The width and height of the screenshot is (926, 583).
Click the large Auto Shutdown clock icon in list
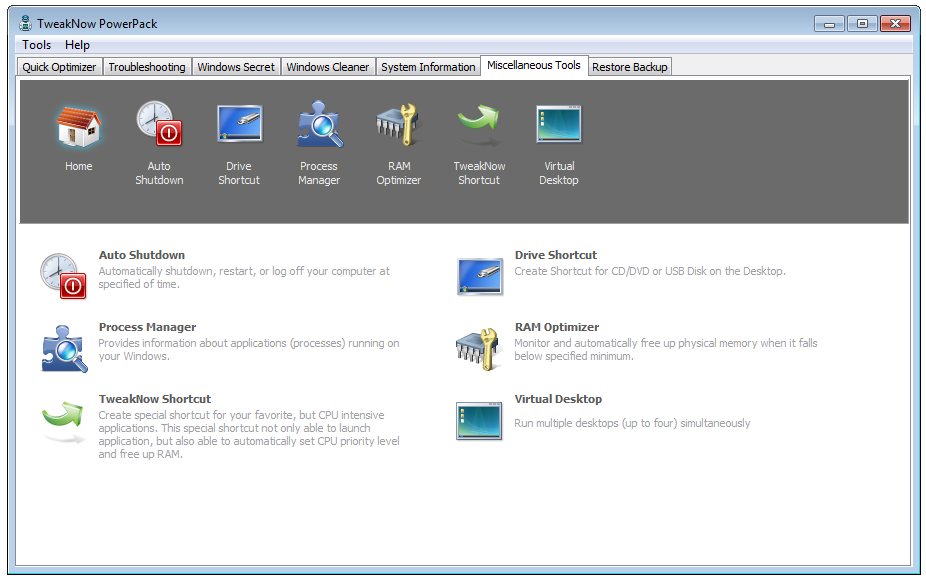click(63, 276)
